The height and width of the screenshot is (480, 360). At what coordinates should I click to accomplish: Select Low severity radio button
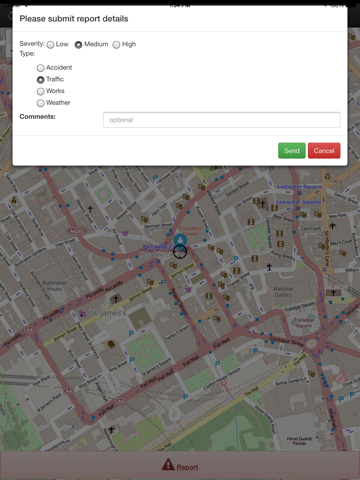(x=50, y=45)
